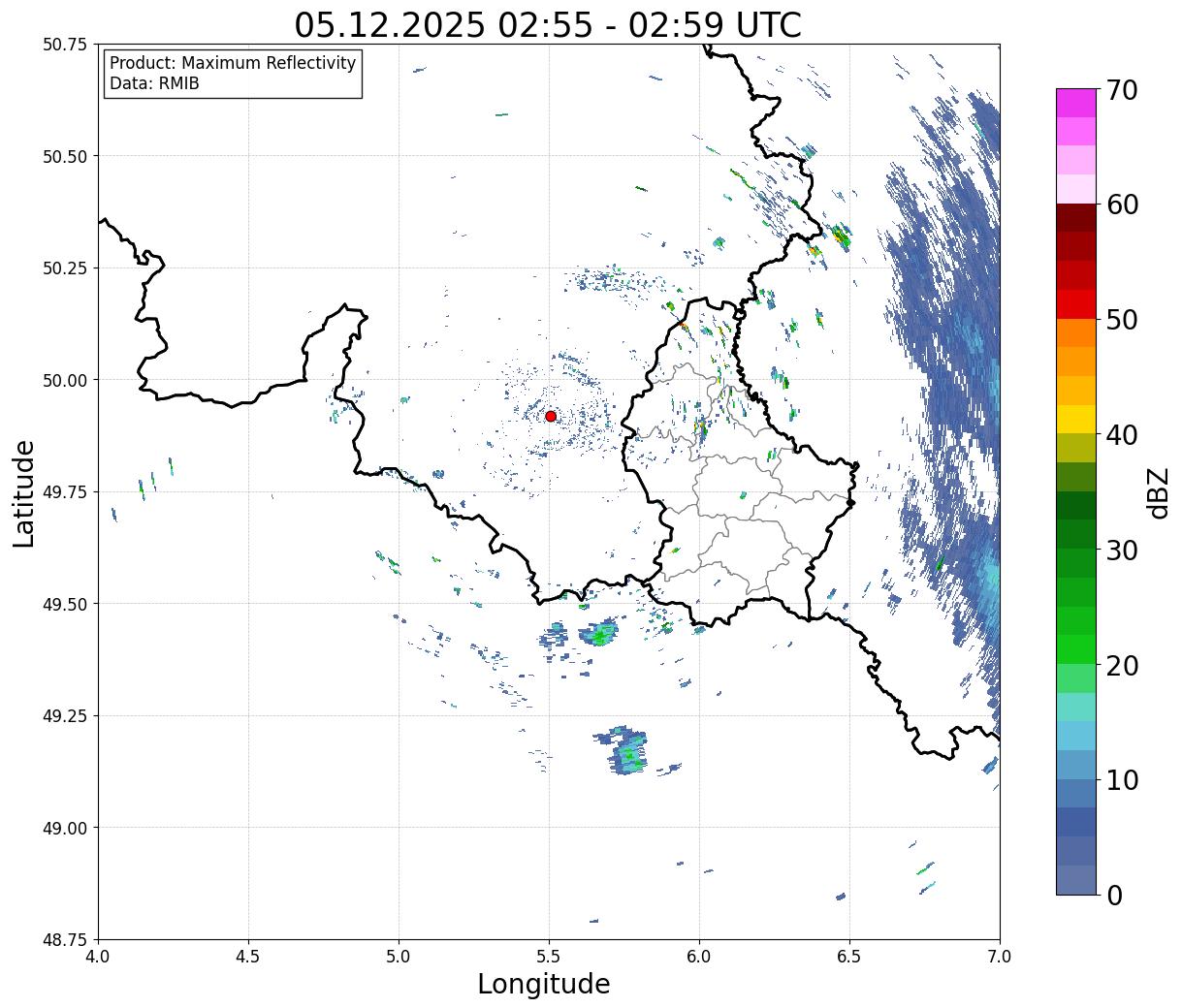Click the longitude tick label 5.0
Viewport: 1182px width, 1008px height.
pyautogui.click(x=399, y=957)
